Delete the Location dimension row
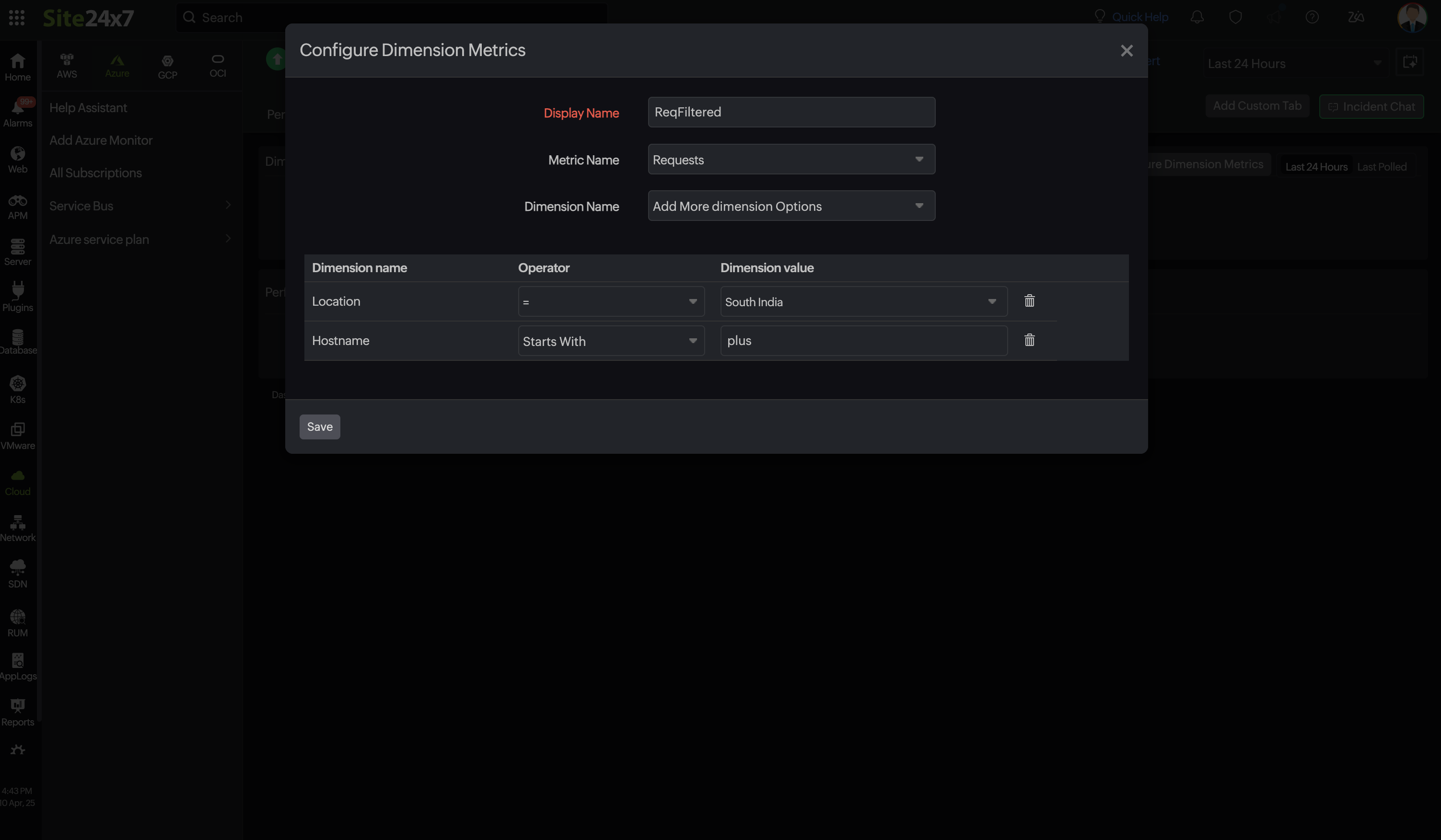 click(1029, 301)
